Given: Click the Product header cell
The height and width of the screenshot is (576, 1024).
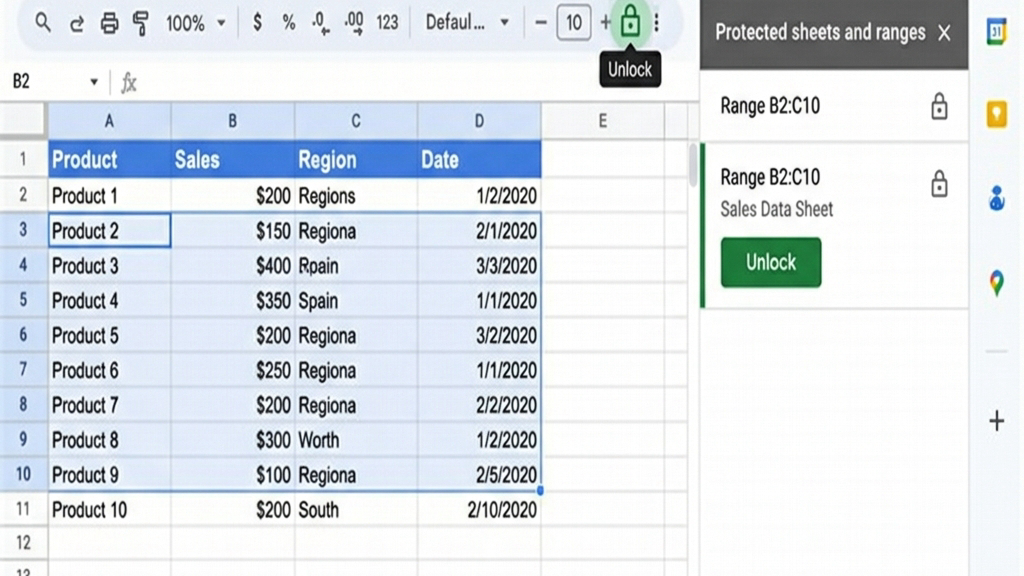Looking at the screenshot, I should pyautogui.click(x=109, y=159).
